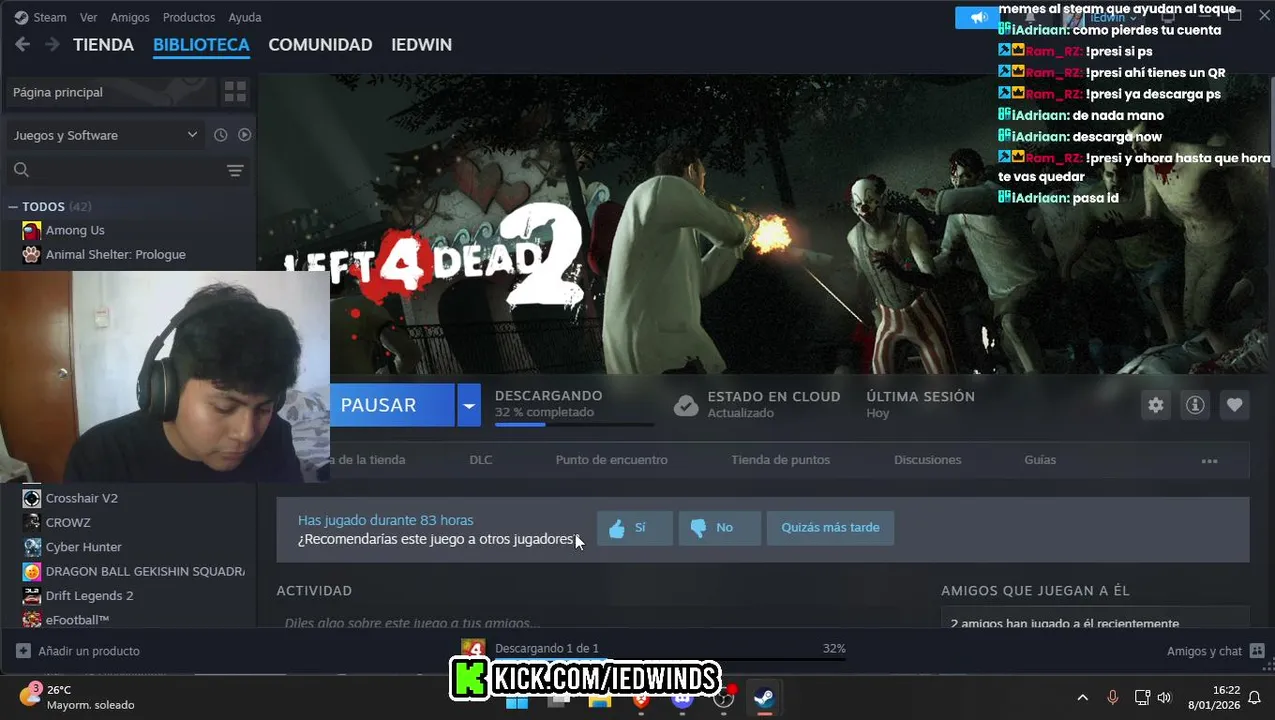
Task: Open the Guías tab
Action: (x=1040, y=460)
